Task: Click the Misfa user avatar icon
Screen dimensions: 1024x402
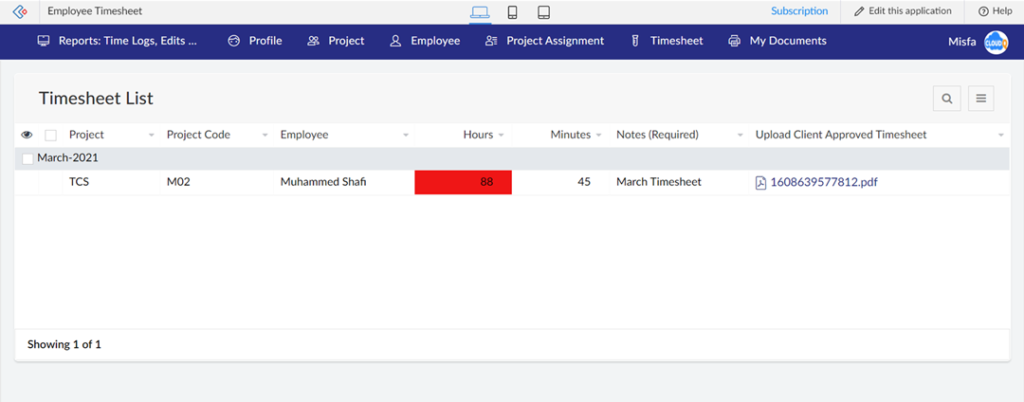Action: pos(996,42)
